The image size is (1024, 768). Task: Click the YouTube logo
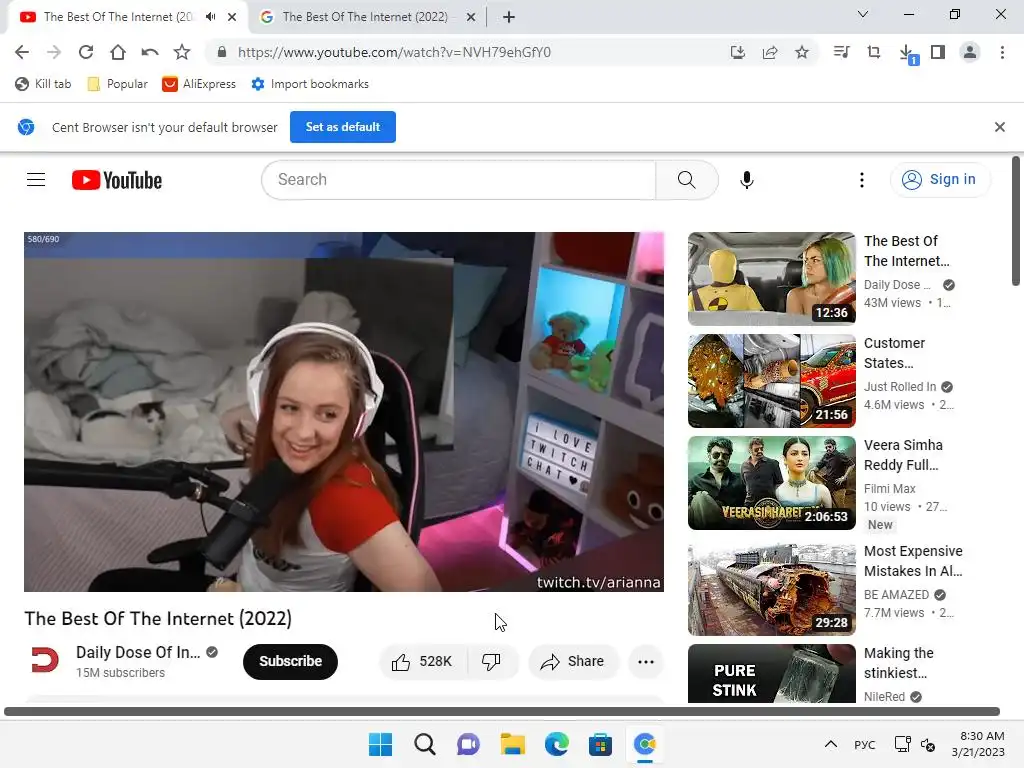[117, 180]
